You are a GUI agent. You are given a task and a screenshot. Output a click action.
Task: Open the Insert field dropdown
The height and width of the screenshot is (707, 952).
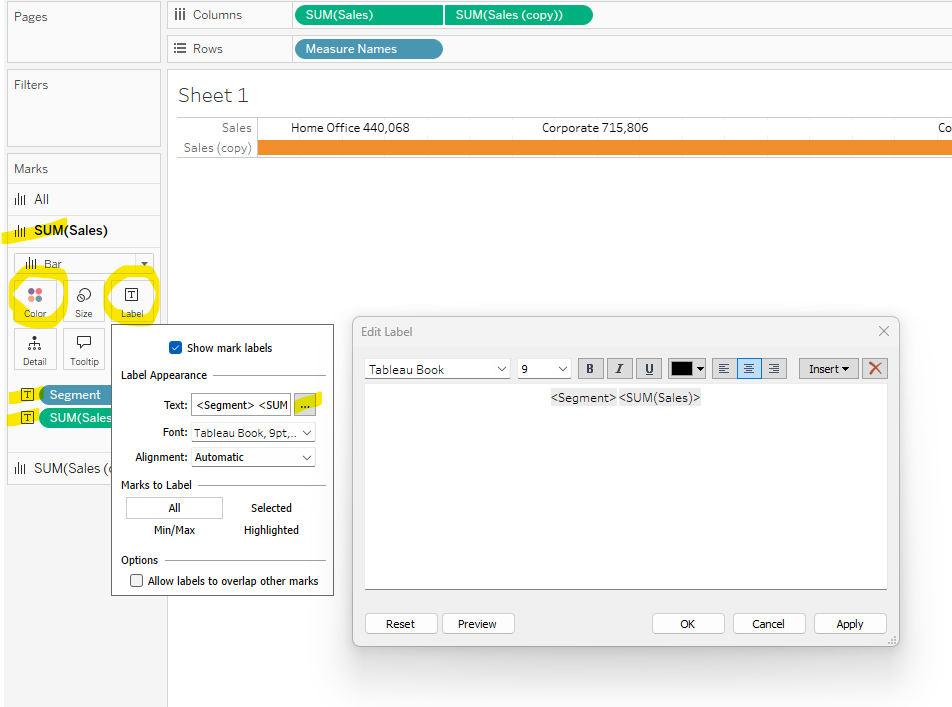pos(828,369)
